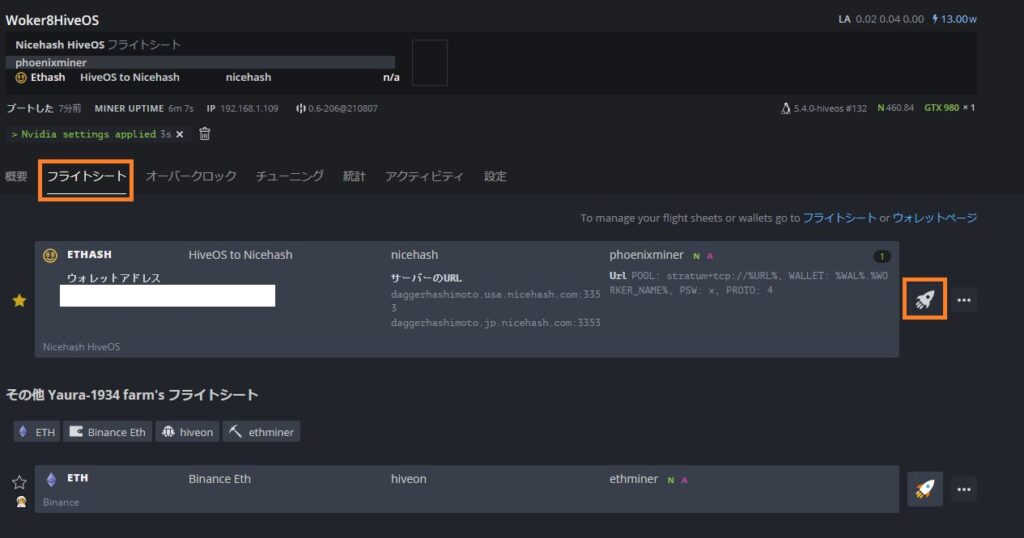The width and height of the screenshot is (1024, 538).
Task: Star the Binance Eth flight sheet
Action: pos(20,483)
